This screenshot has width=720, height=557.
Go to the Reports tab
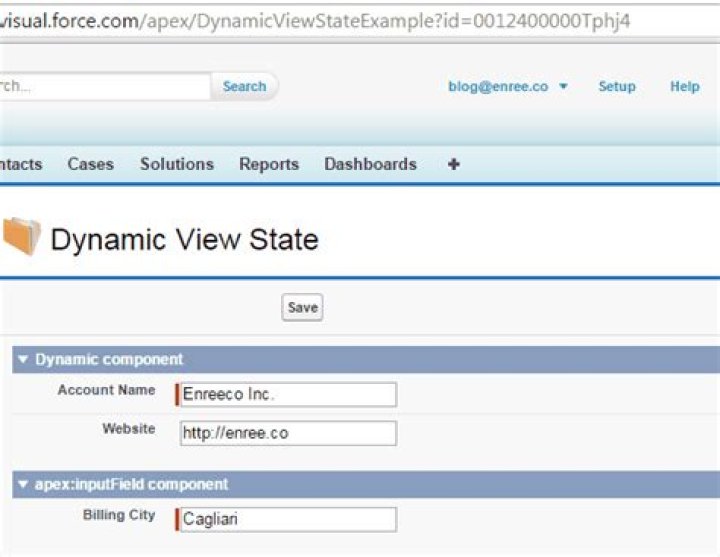pyautogui.click(x=268, y=165)
